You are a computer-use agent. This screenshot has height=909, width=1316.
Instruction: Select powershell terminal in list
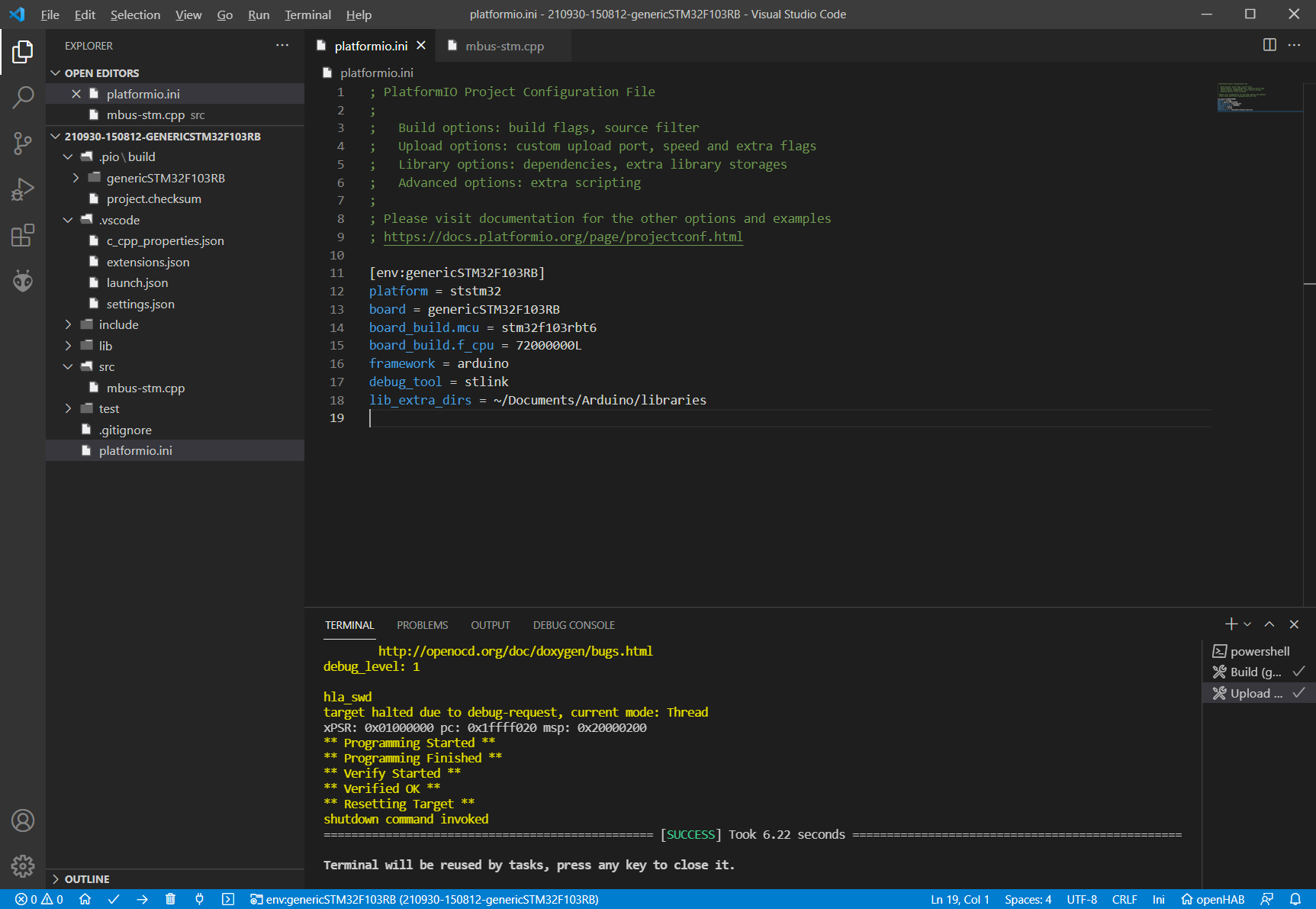1259,651
